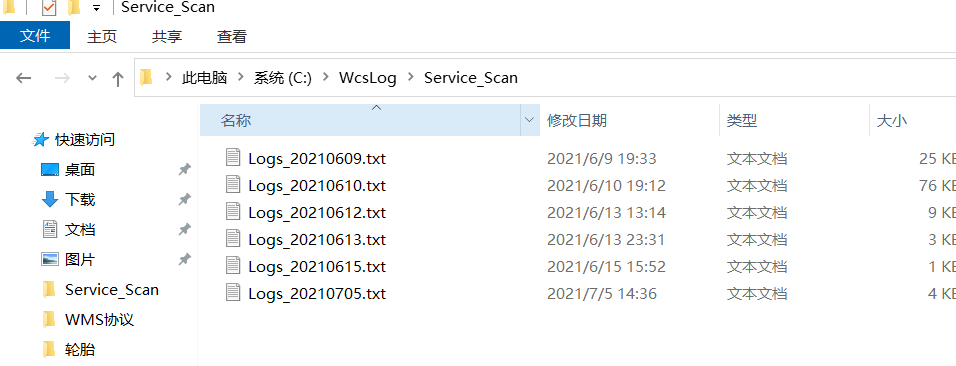Open recent locations dropdown arrow

coord(93,78)
